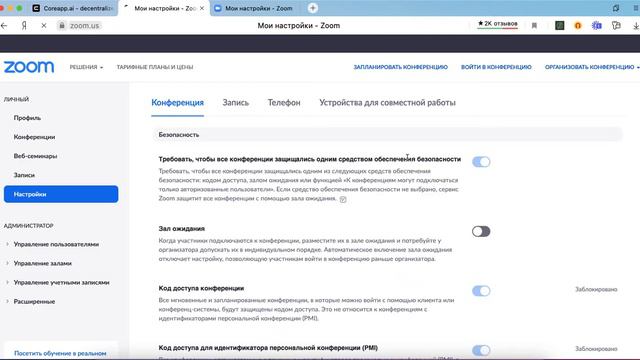Open the Телефон settings tab

[x=284, y=103]
